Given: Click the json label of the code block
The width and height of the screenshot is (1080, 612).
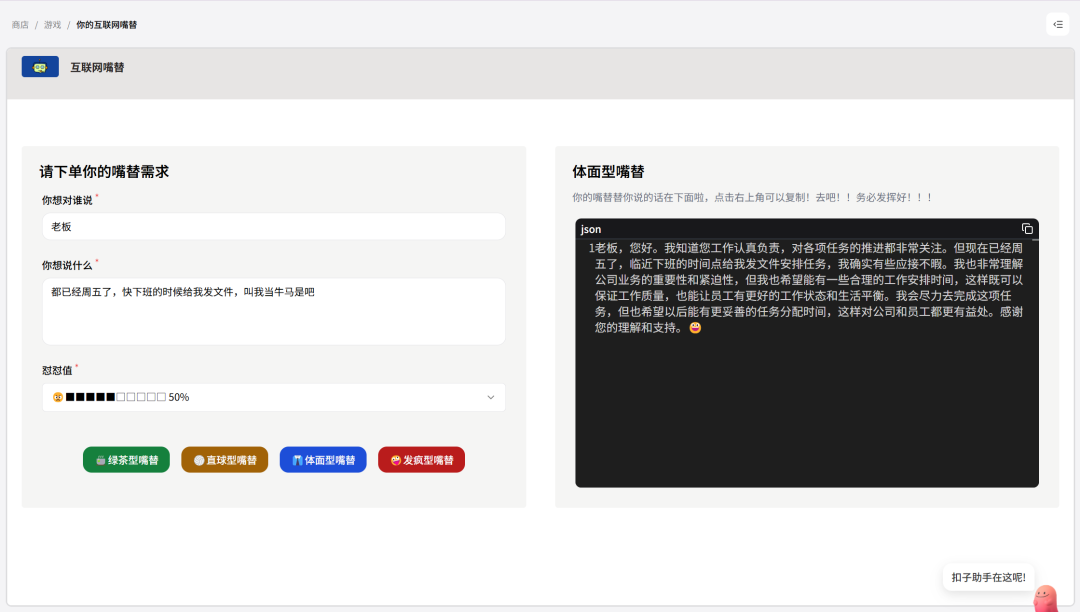Looking at the screenshot, I should tap(591, 229).
